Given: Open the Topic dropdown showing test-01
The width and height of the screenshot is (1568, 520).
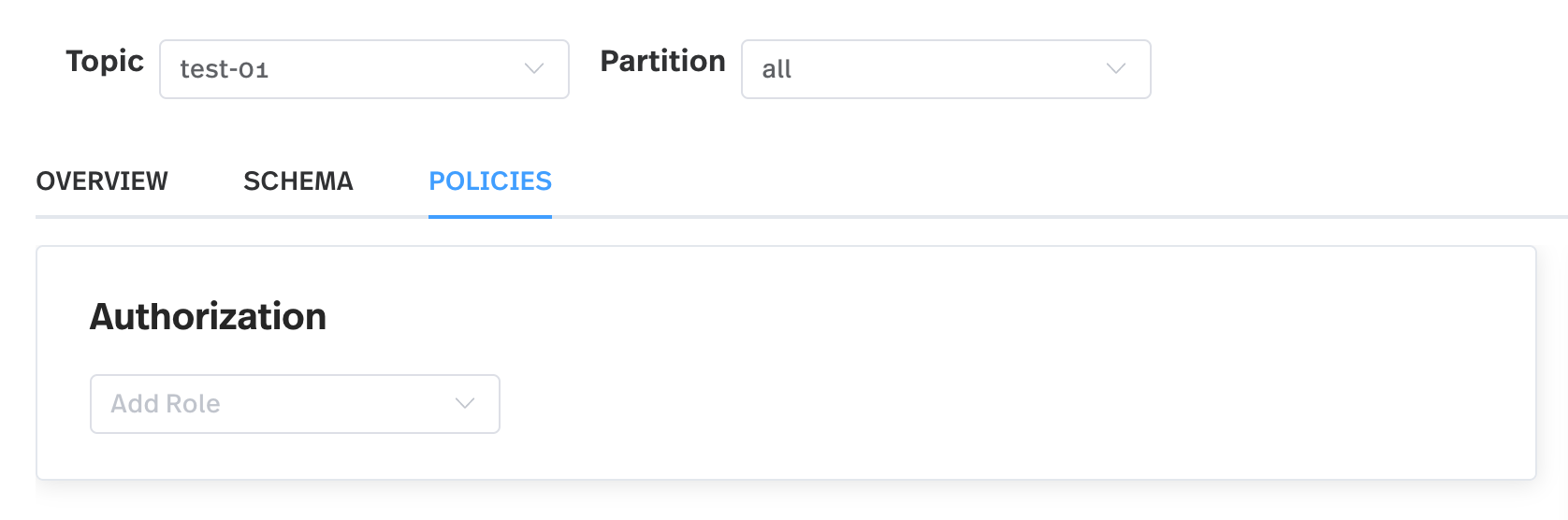Looking at the screenshot, I should [x=364, y=69].
